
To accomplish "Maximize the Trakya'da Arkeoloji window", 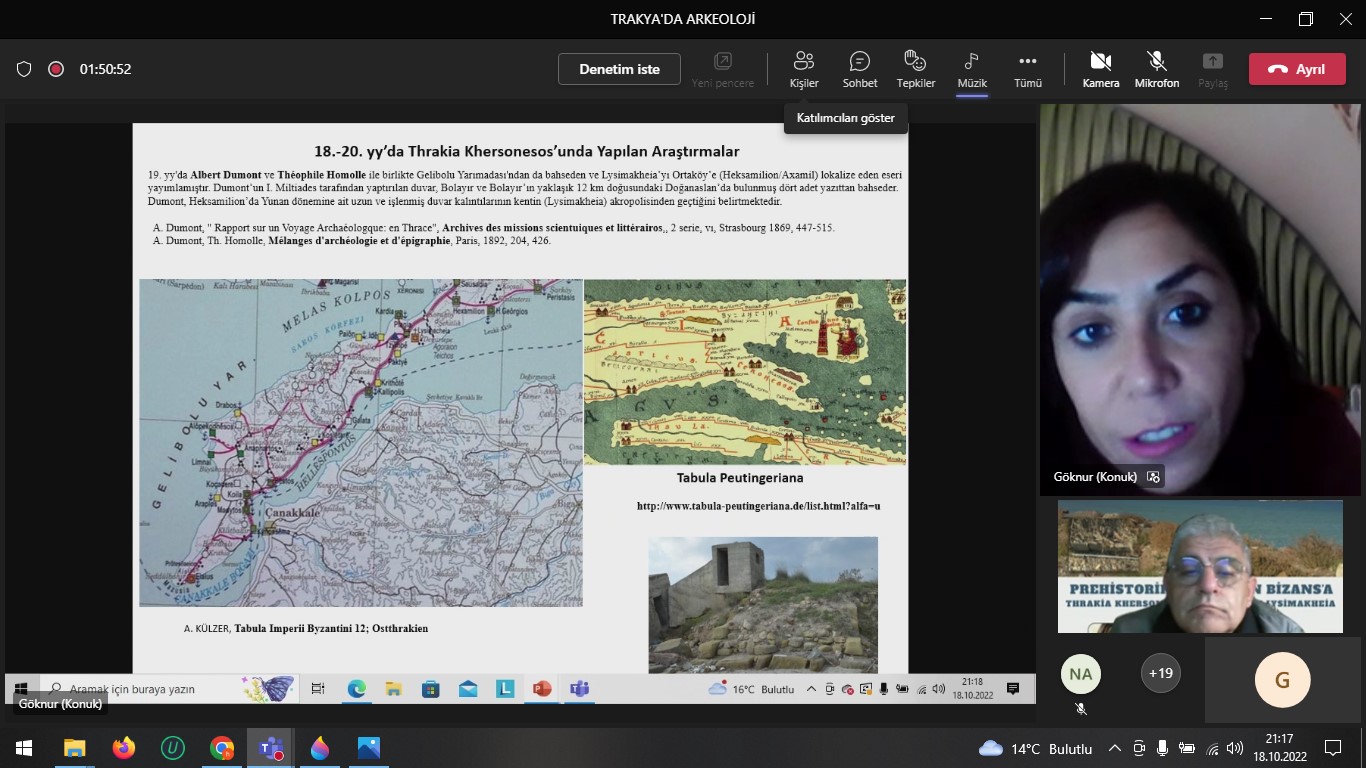I will [x=1306, y=19].
